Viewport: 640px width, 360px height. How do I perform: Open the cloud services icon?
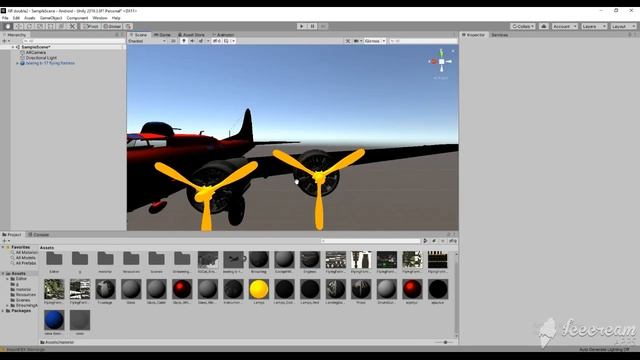pyautogui.click(x=543, y=26)
